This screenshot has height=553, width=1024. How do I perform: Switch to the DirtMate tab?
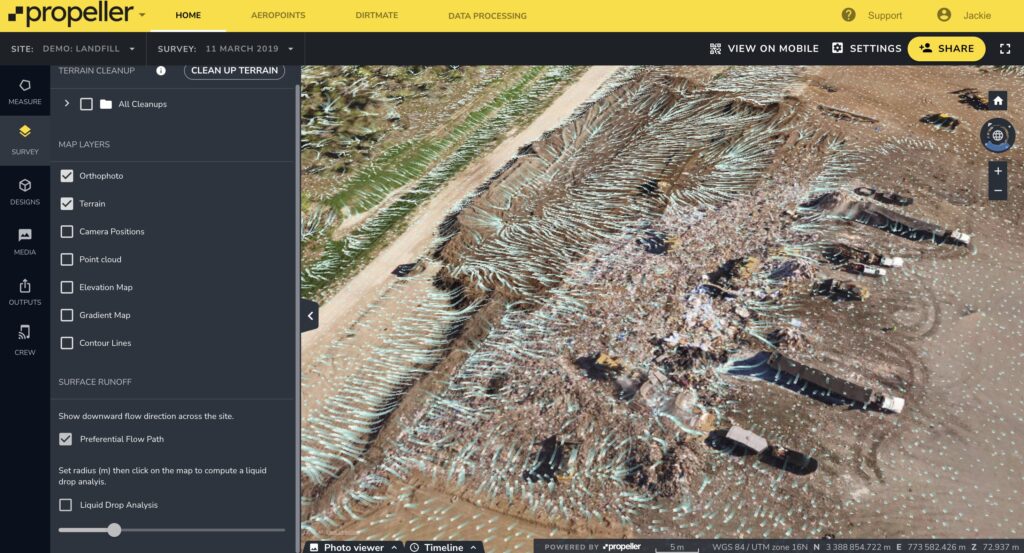click(x=377, y=15)
